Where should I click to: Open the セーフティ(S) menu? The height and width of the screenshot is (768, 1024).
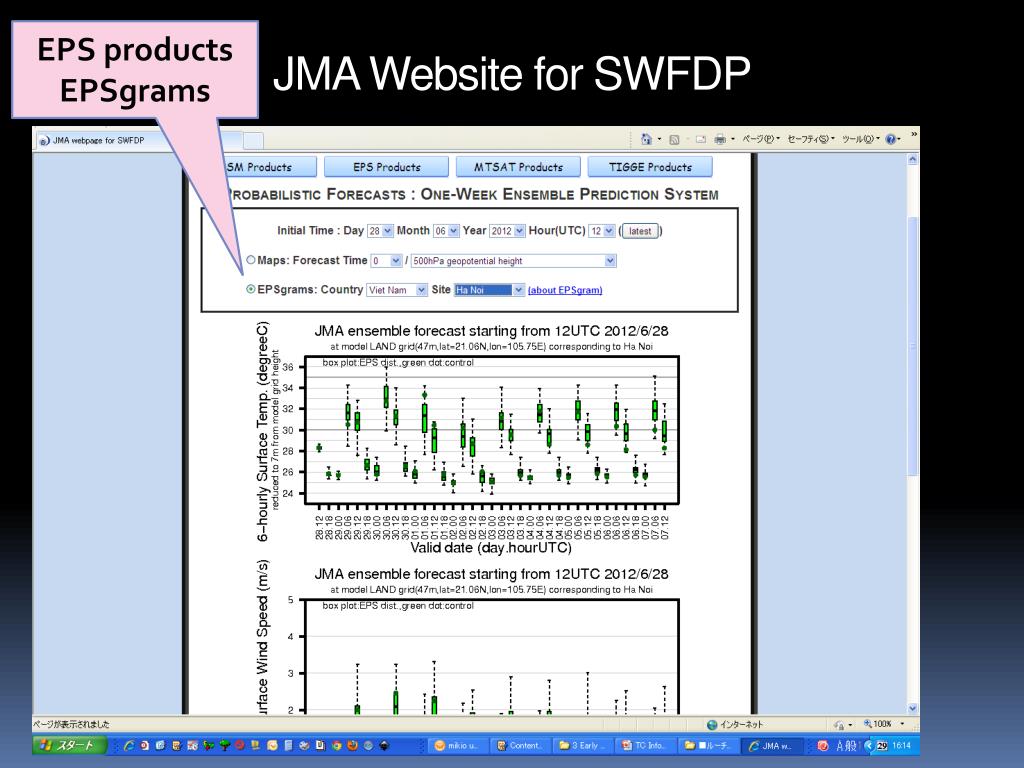810,139
